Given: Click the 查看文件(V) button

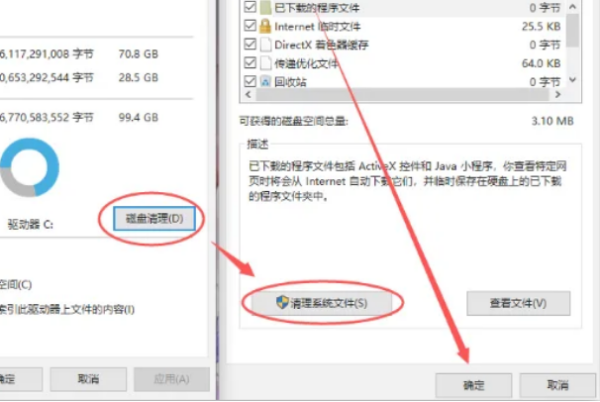Looking at the screenshot, I should point(518,303).
